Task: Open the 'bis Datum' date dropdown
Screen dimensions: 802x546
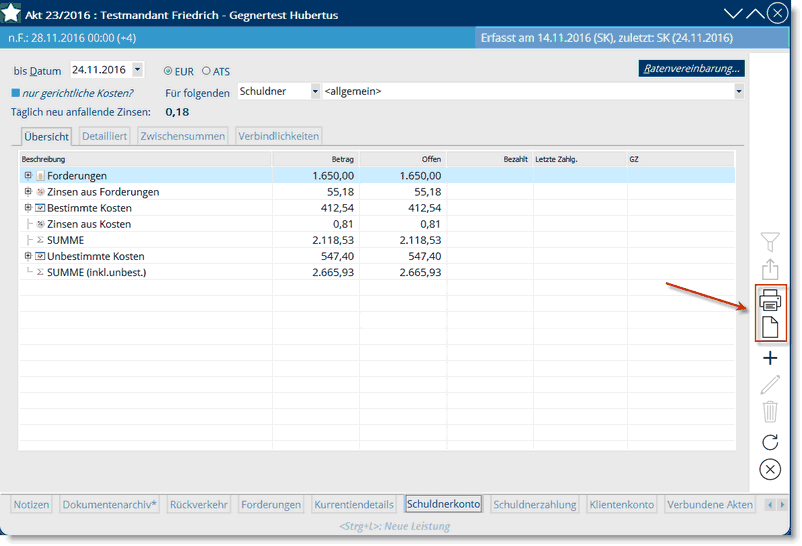Action: click(x=137, y=70)
